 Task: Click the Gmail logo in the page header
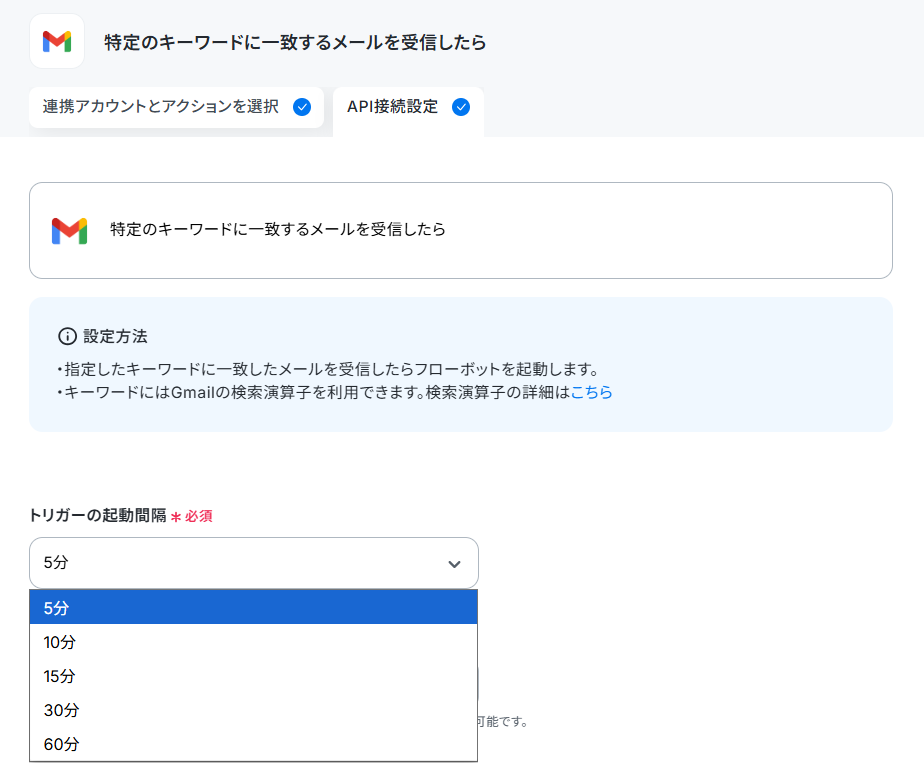coord(57,41)
